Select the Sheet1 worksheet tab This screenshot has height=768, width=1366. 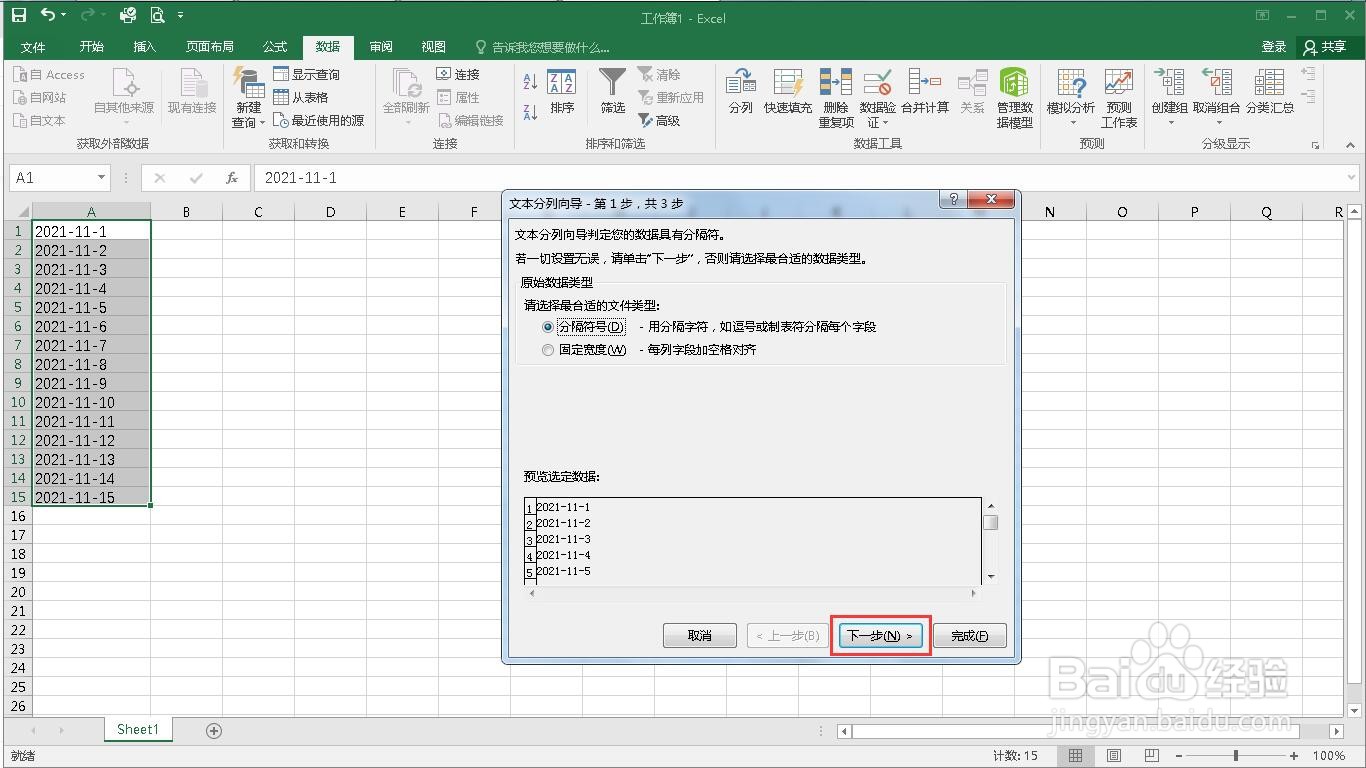[x=138, y=729]
